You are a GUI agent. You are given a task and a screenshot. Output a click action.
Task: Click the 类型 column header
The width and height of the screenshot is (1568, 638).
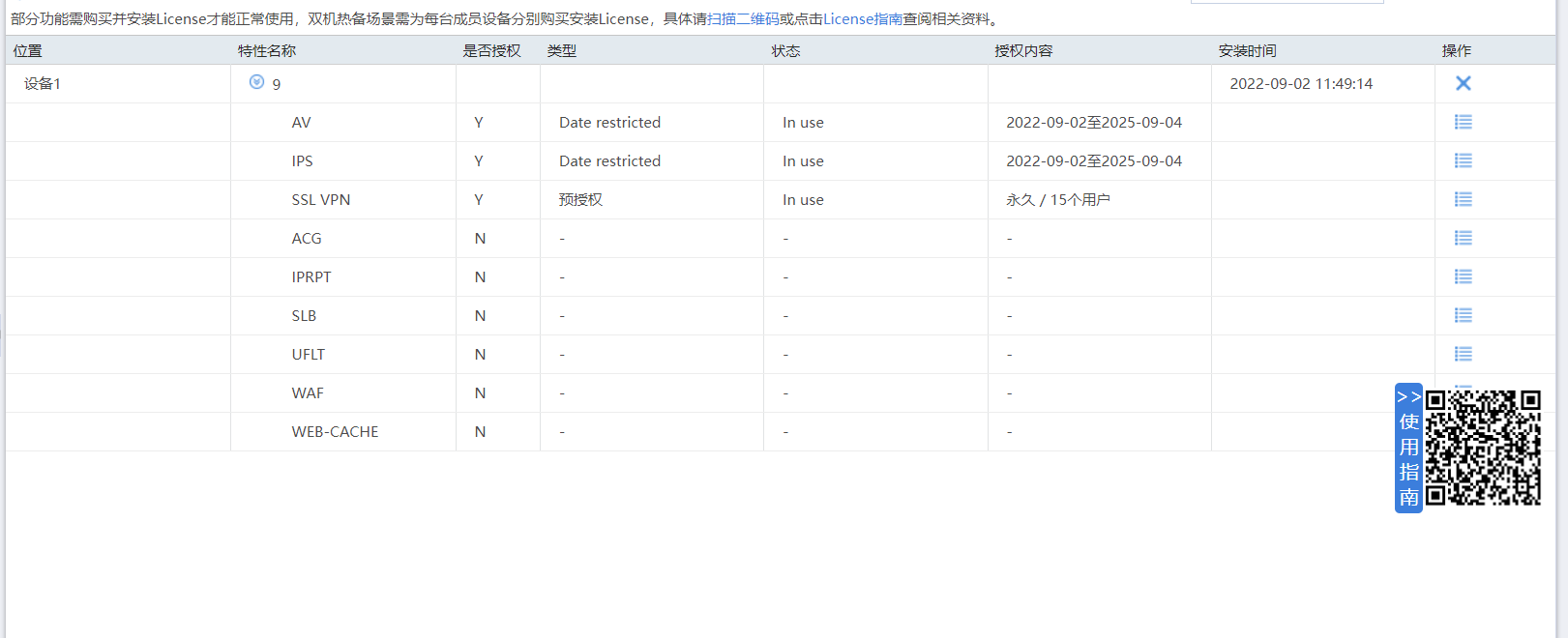point(561,50)
